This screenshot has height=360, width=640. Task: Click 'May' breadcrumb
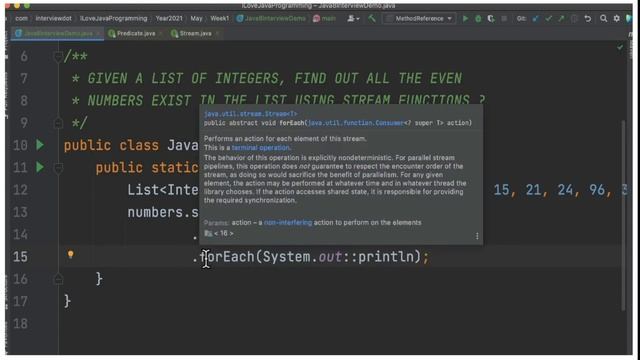(196, 19)
